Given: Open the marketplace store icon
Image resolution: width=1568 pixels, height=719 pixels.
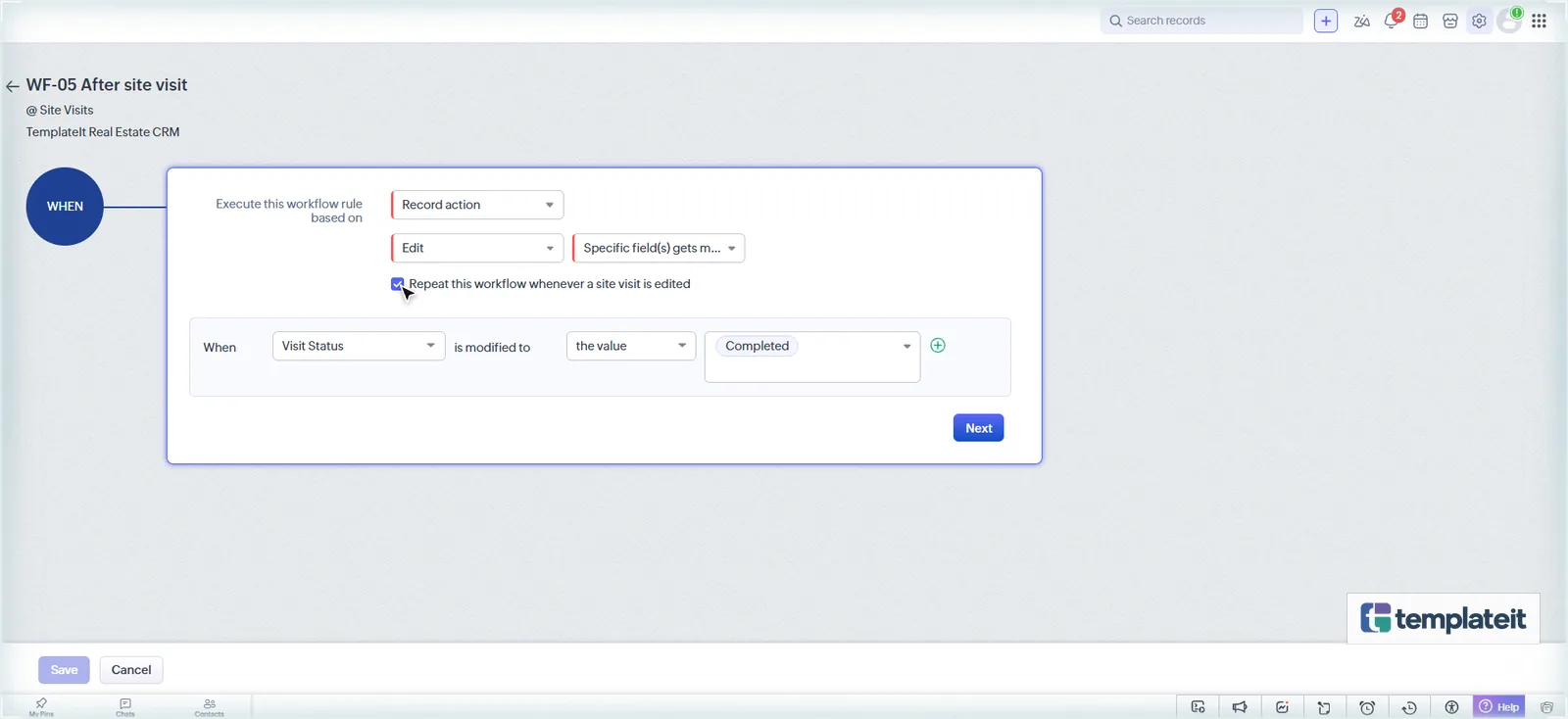Looking at the screenshot, I should tap(1450, 21).
